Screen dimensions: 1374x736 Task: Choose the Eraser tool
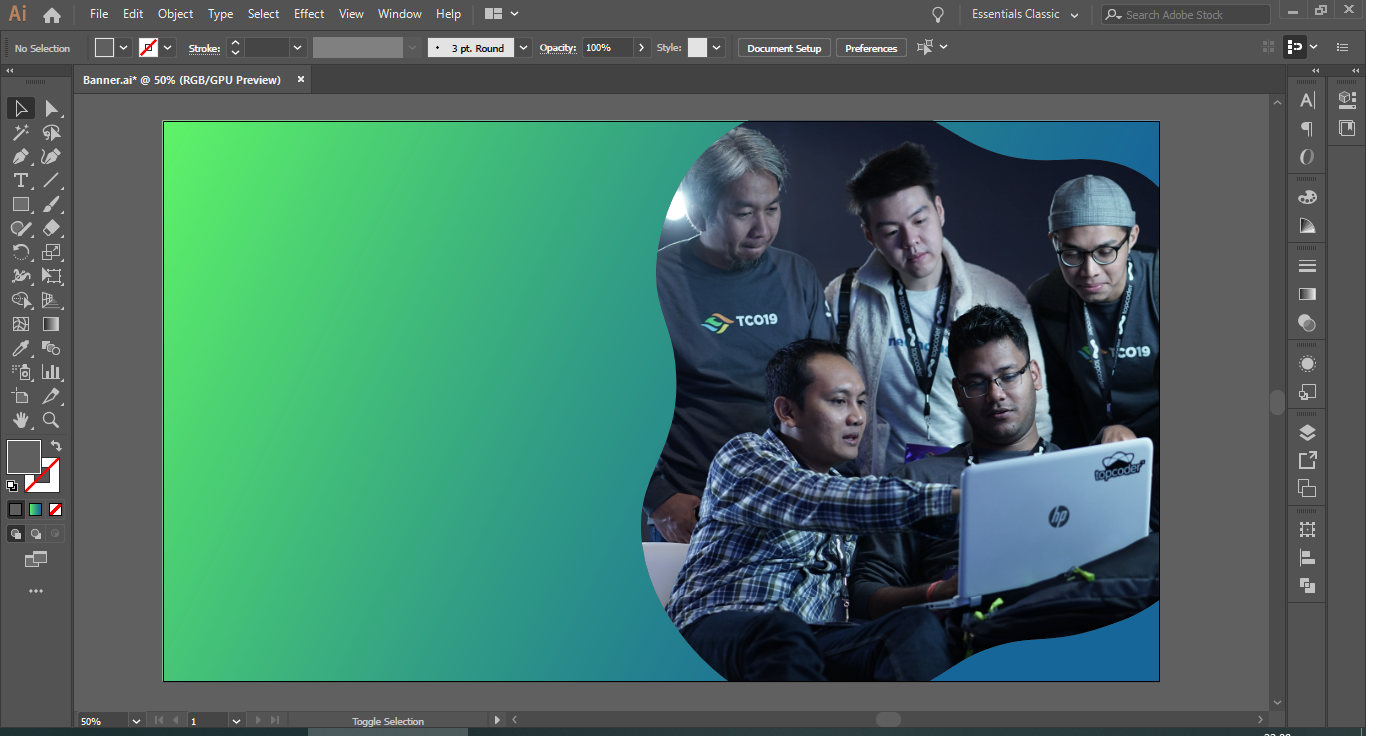point(52,228)
